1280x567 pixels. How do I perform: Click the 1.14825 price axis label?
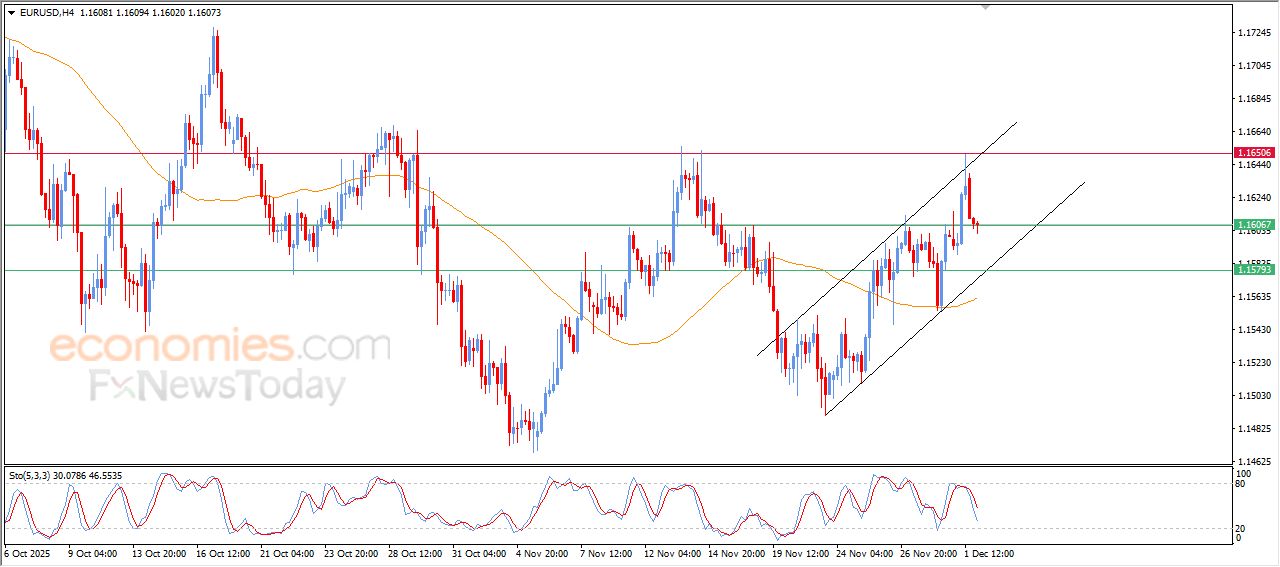(x=1255, y=429)
